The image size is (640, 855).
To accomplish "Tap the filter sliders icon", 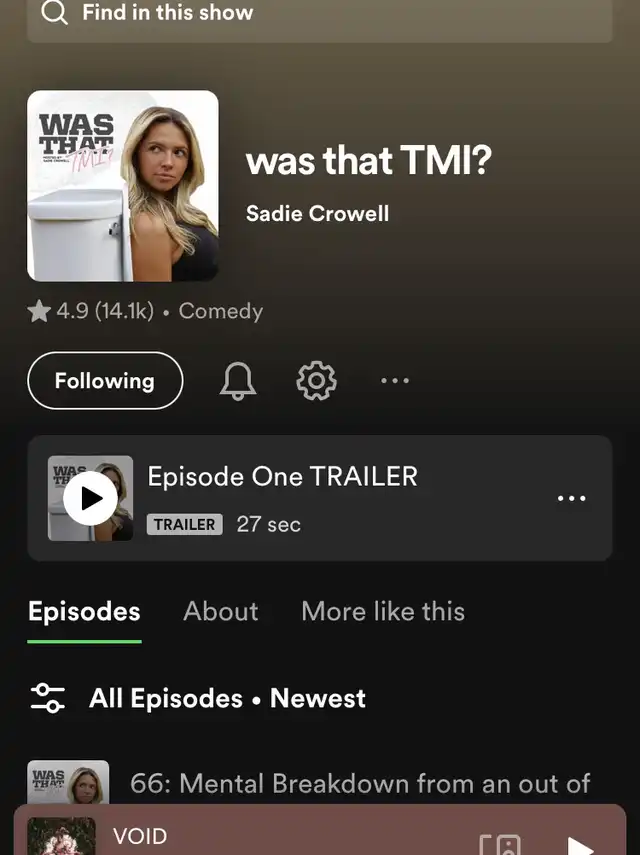I will (48, 698).
